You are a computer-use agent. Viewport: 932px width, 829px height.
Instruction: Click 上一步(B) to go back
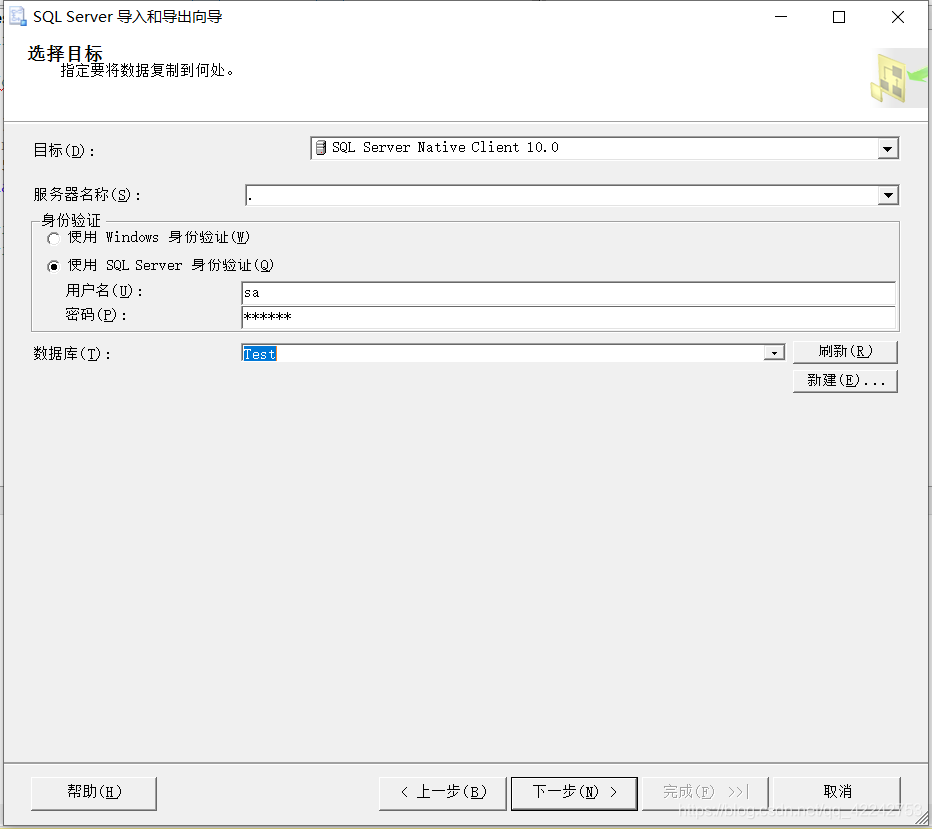(x=442, y=792)
